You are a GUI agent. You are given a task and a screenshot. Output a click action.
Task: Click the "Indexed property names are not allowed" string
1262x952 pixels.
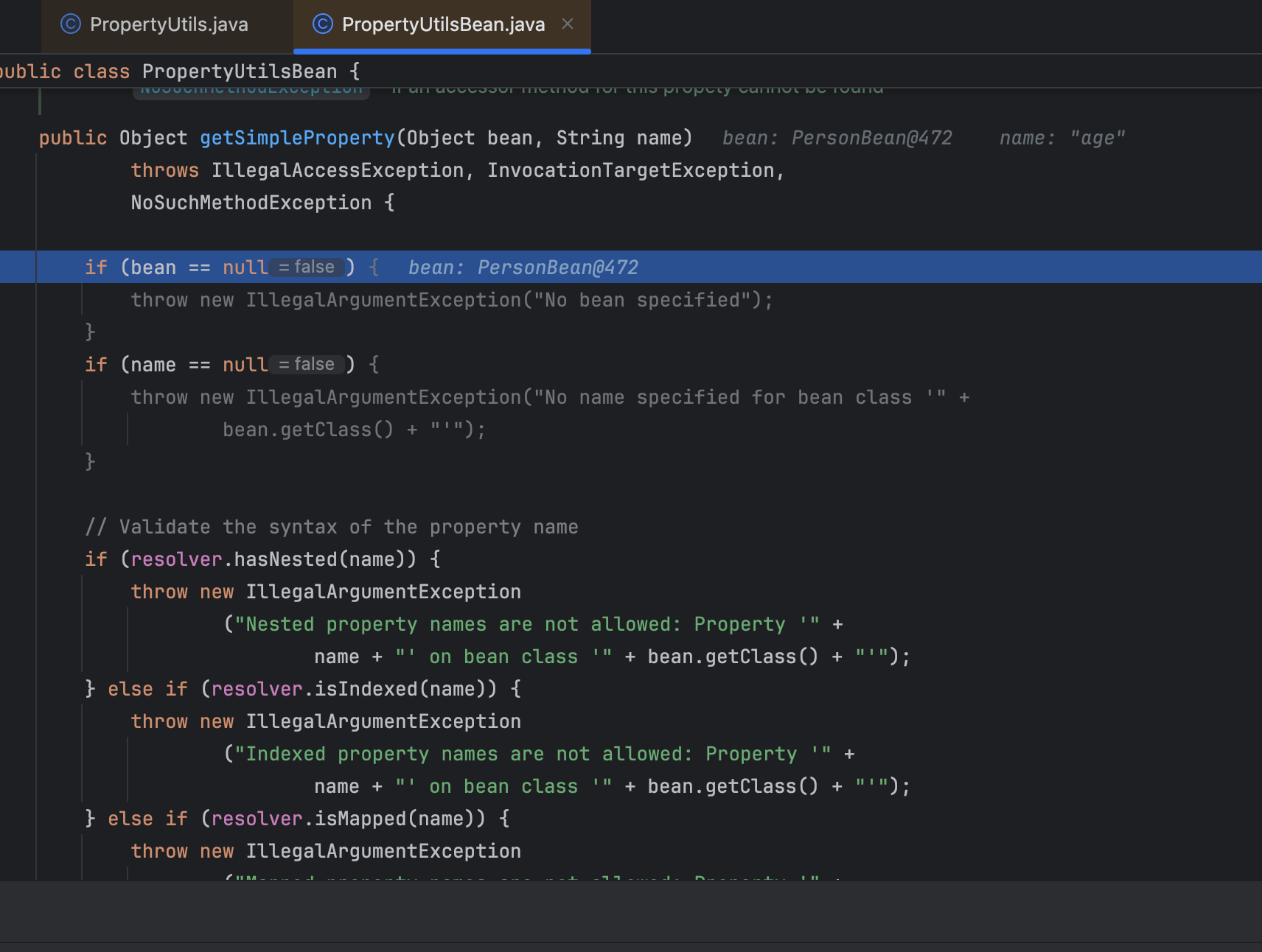532,754
